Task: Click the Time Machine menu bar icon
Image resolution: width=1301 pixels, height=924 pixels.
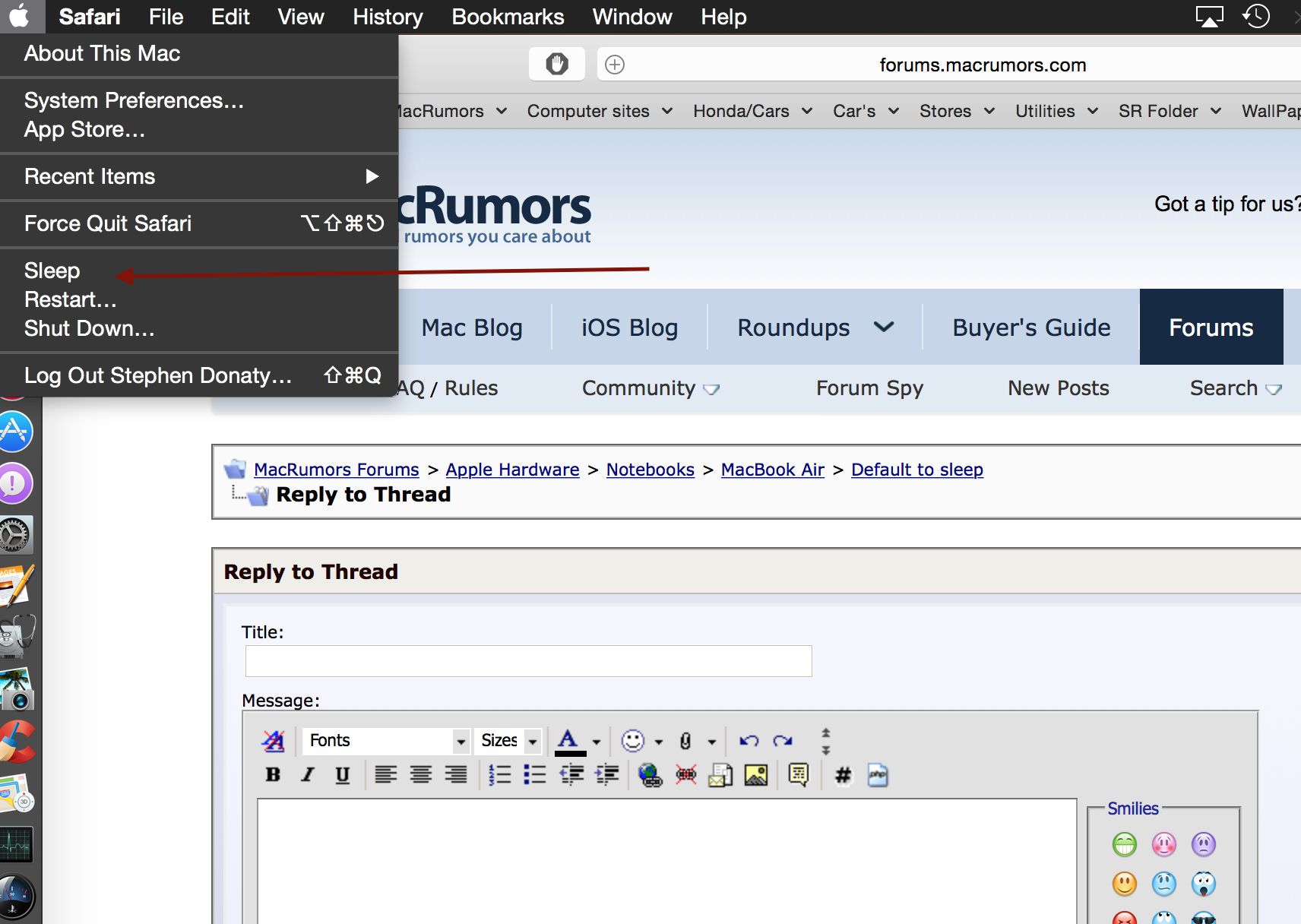Action: 1257,16
